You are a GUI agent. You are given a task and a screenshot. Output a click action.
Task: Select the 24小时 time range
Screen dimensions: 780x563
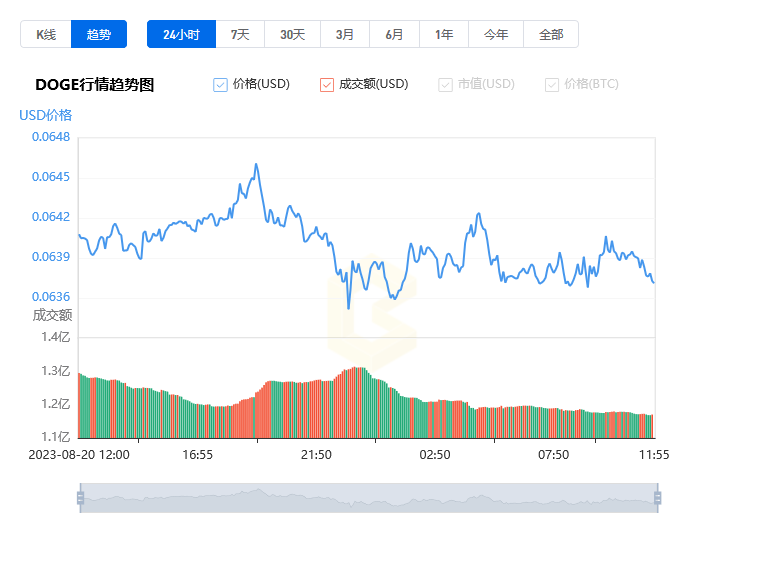pos(182,34)
